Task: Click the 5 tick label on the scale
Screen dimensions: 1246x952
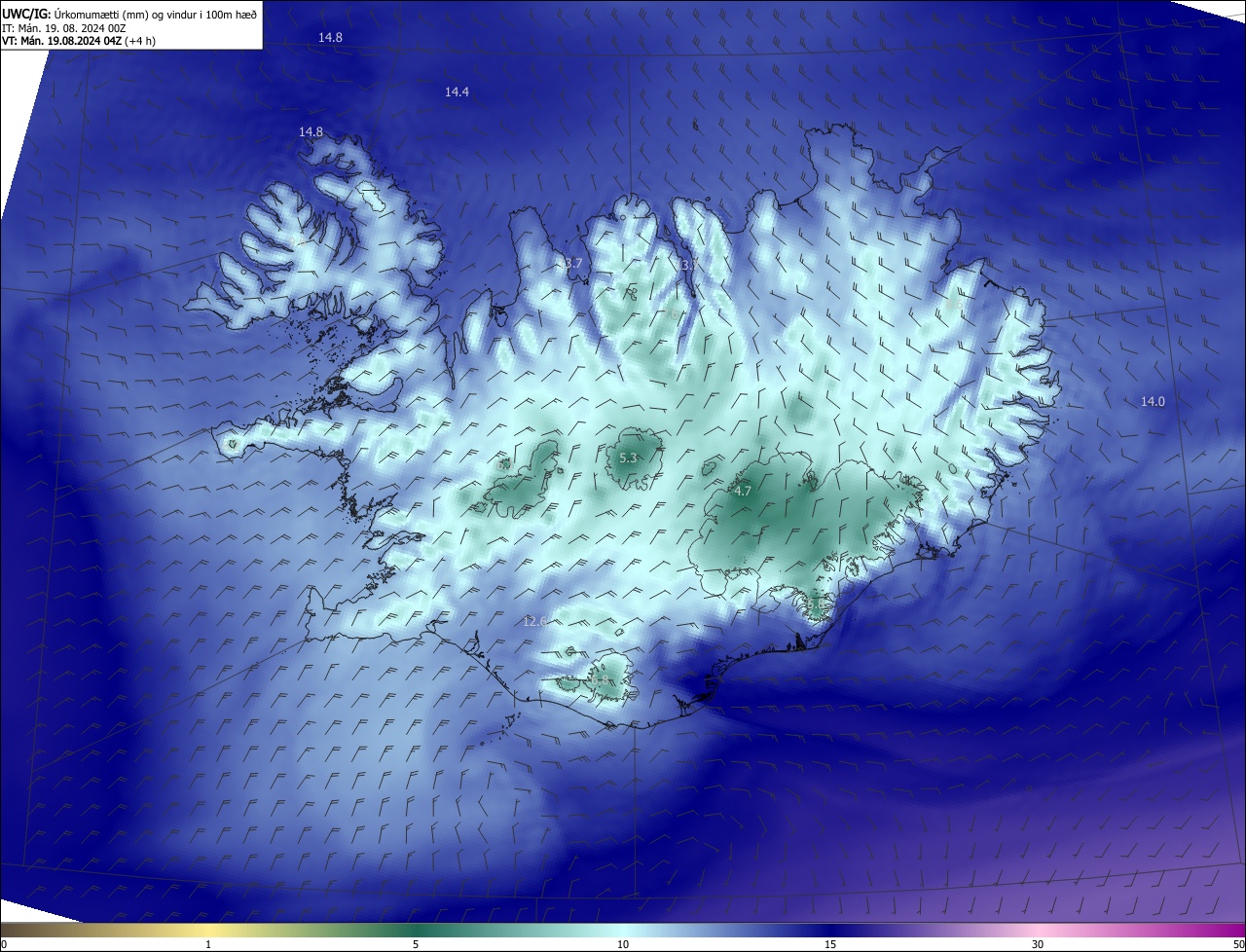Action: click(416, 944)
